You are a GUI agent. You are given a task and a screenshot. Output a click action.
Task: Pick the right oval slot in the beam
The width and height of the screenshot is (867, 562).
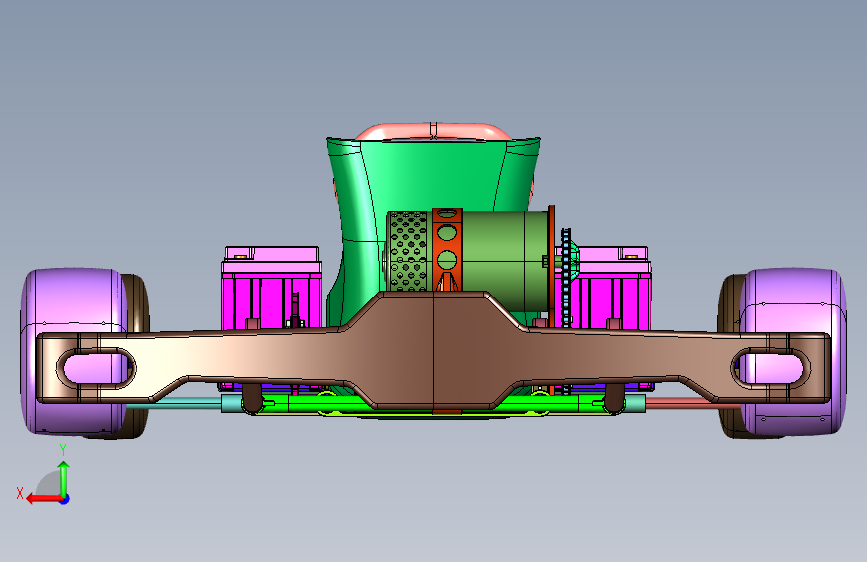(771, 368)
